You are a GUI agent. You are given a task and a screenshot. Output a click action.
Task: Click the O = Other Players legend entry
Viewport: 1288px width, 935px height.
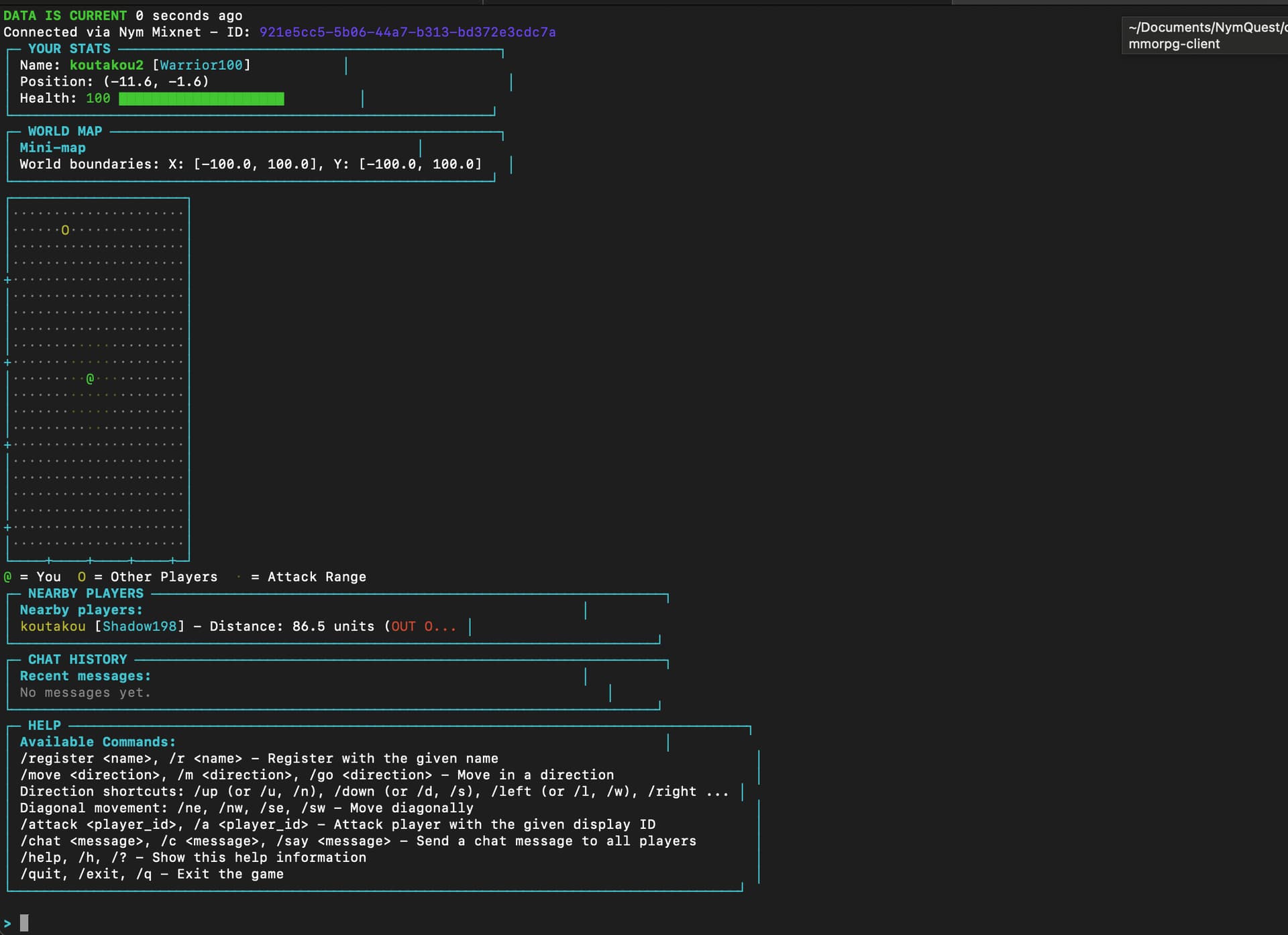(x=148, y=577)
